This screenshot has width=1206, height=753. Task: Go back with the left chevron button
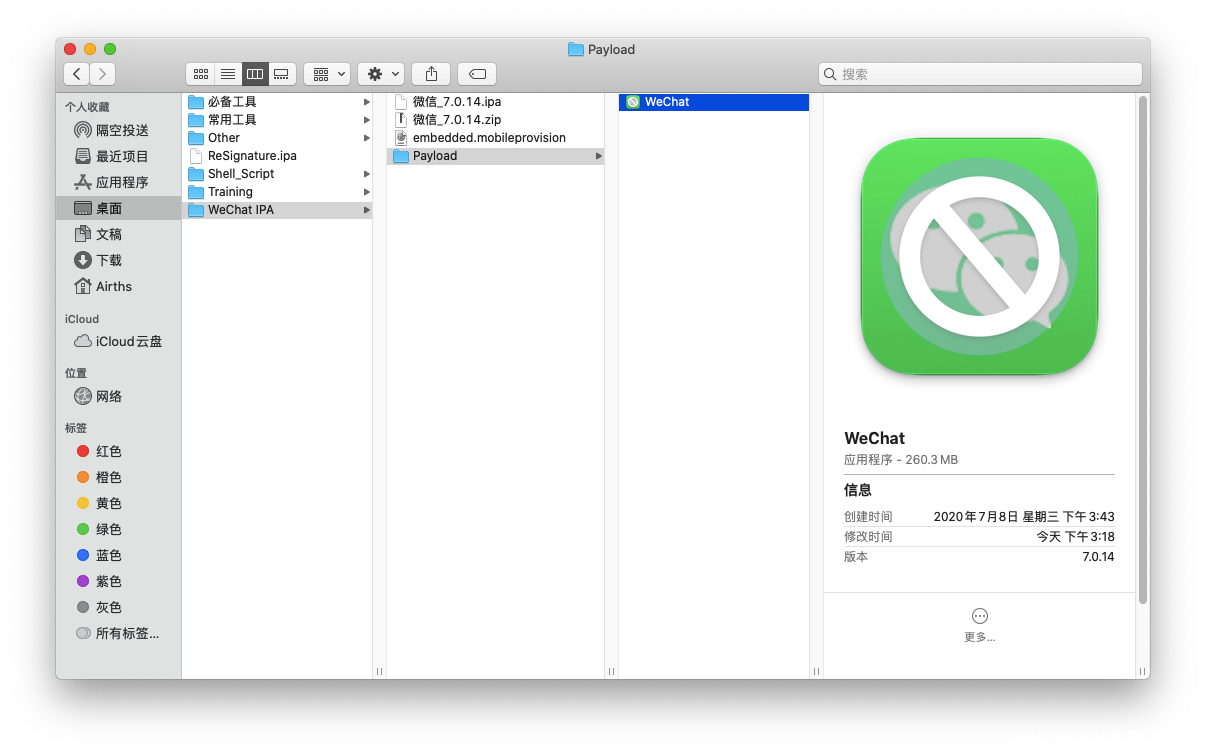click(x=77, y=74)
